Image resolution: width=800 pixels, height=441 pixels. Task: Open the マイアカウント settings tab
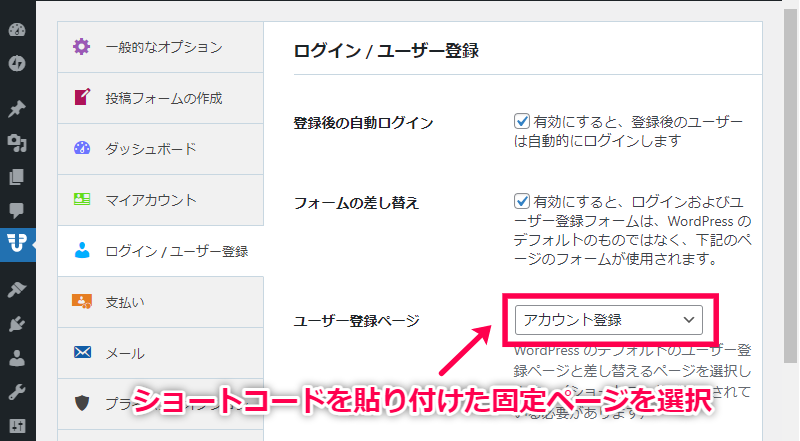161,200
